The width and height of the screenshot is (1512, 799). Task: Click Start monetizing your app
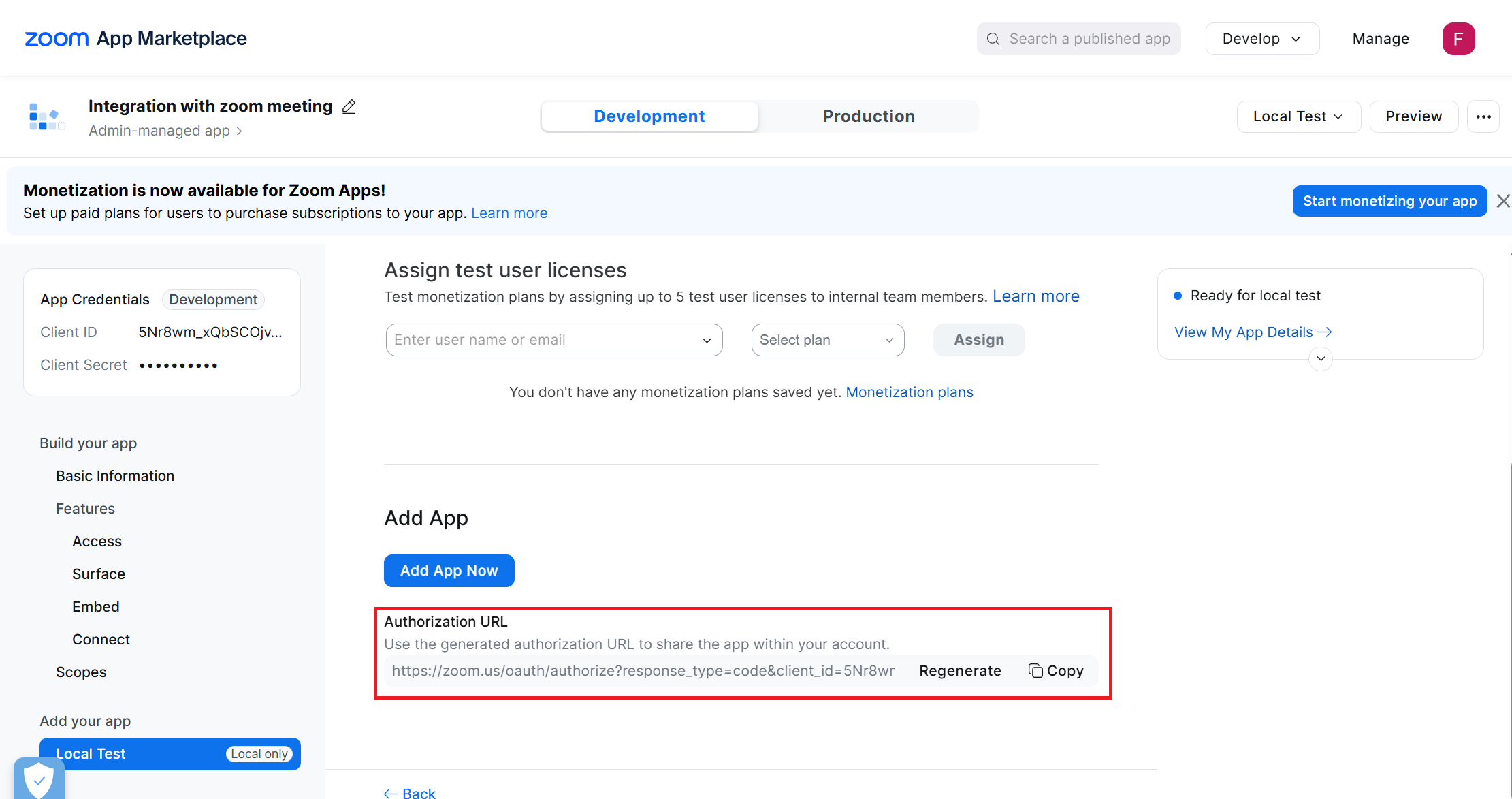(1389, 201)
